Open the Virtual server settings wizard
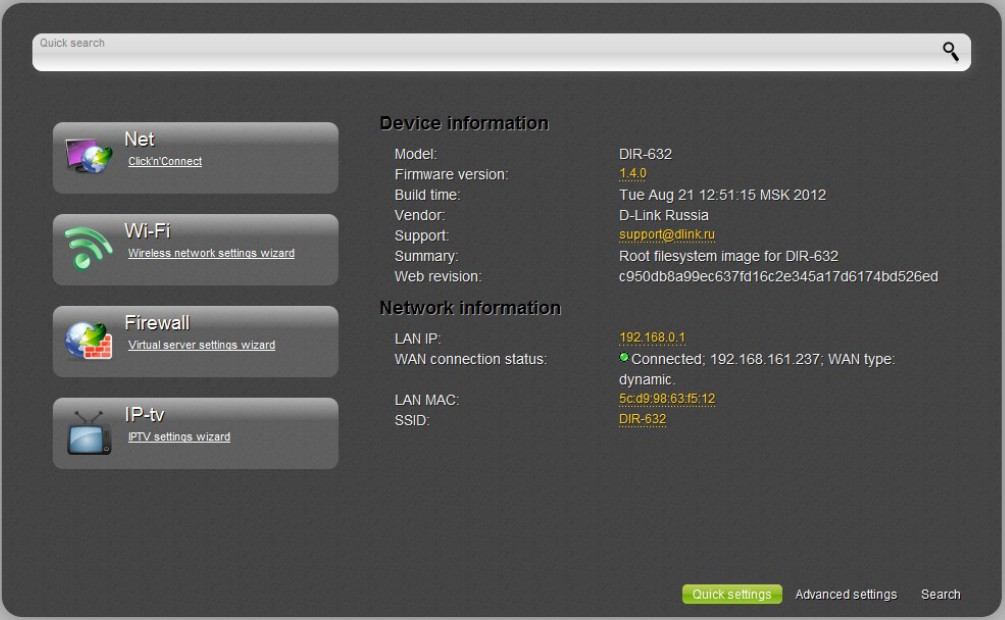 click(201, 345)
